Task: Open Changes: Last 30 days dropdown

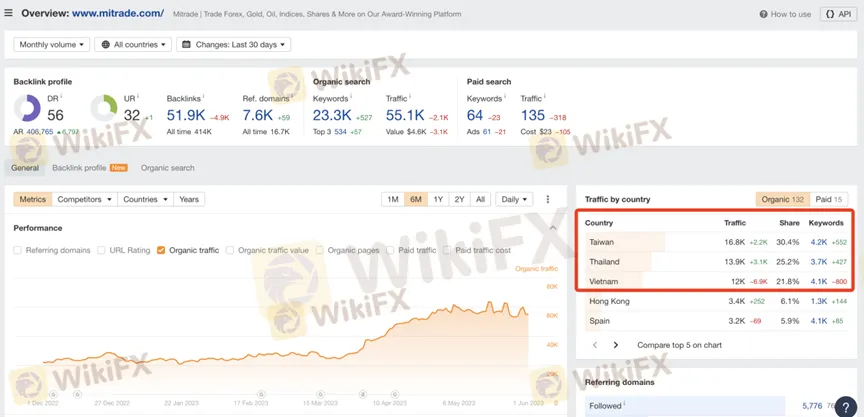Action: point(234,45)
